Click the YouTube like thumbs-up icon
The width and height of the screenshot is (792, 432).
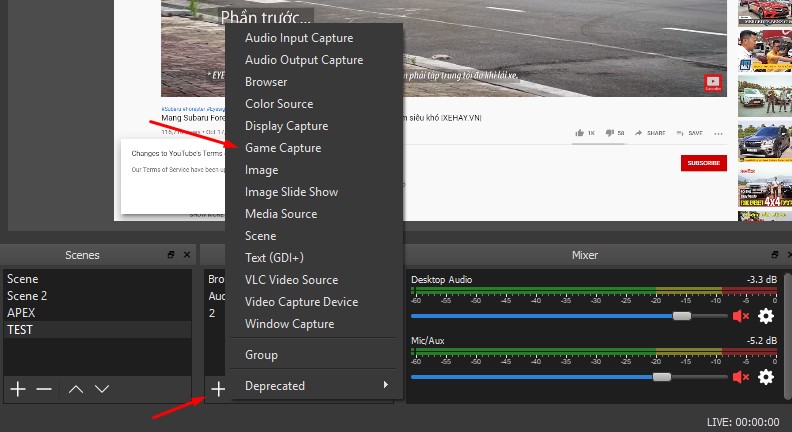[x=579, y=133]
